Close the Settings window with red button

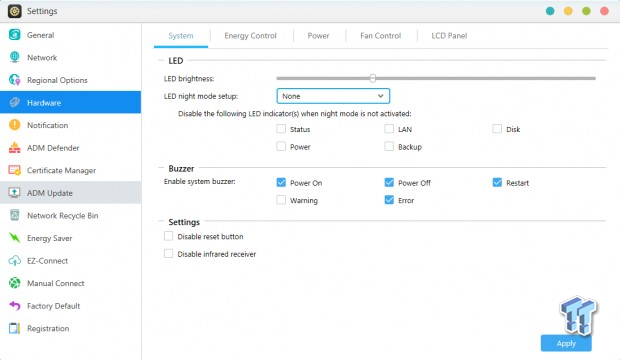604,11
